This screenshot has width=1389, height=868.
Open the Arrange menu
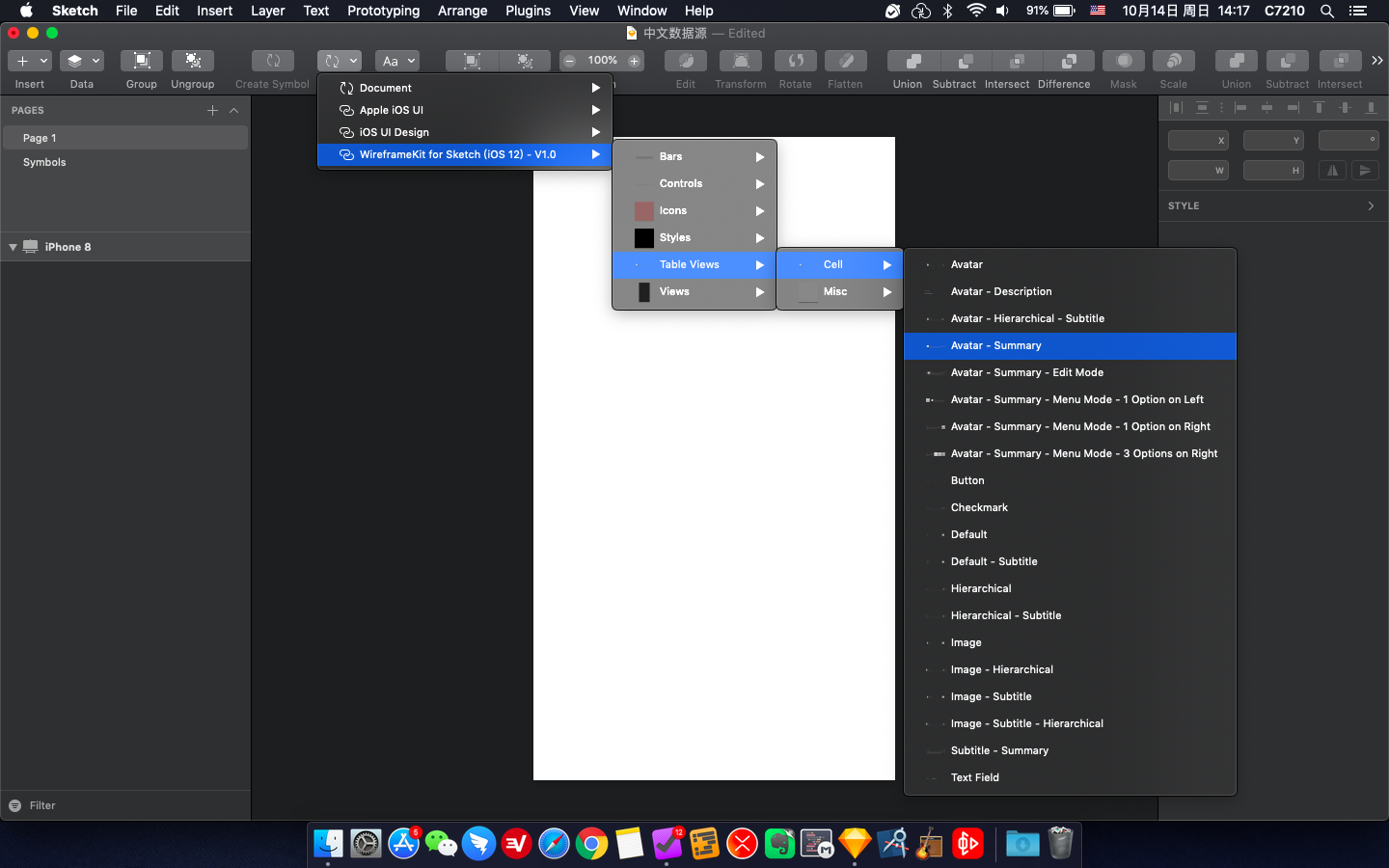click(x=462, y=11)
